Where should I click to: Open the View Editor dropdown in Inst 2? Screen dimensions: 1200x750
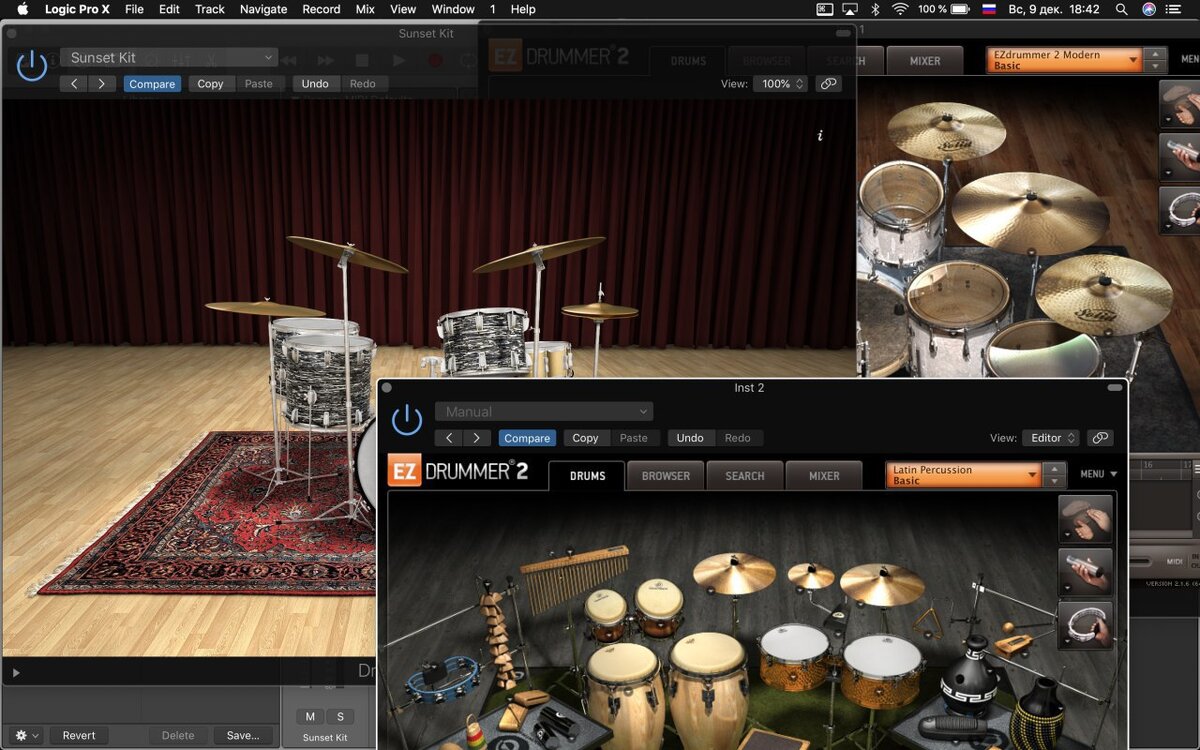tap(1051, 438)
